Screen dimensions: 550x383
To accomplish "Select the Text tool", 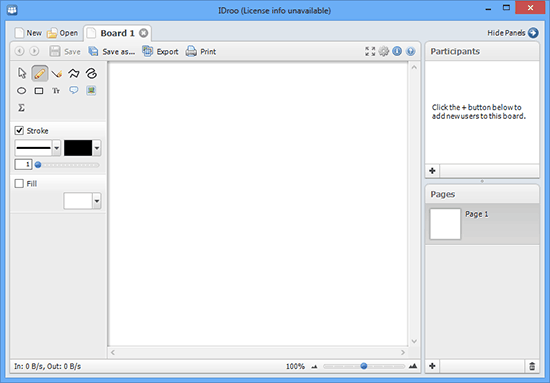I will click(56, 91).
